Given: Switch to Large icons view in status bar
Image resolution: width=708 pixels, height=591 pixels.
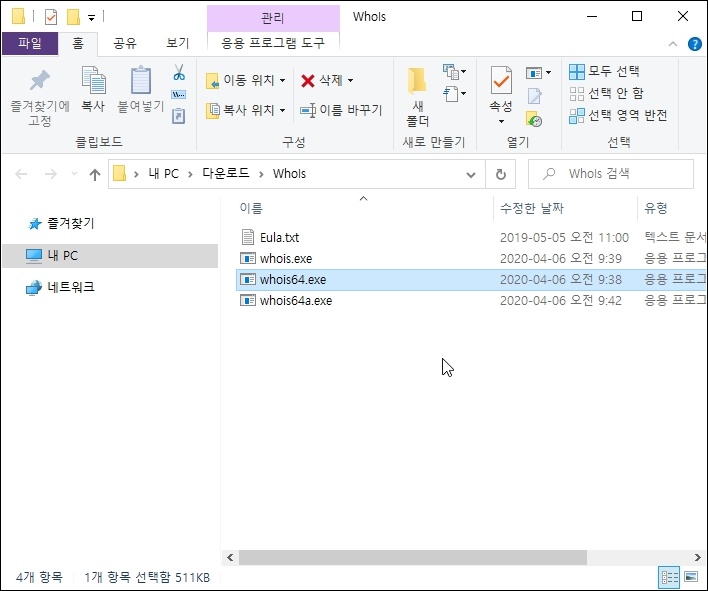Looking at the screenshot, I should (x=691, y=577).
